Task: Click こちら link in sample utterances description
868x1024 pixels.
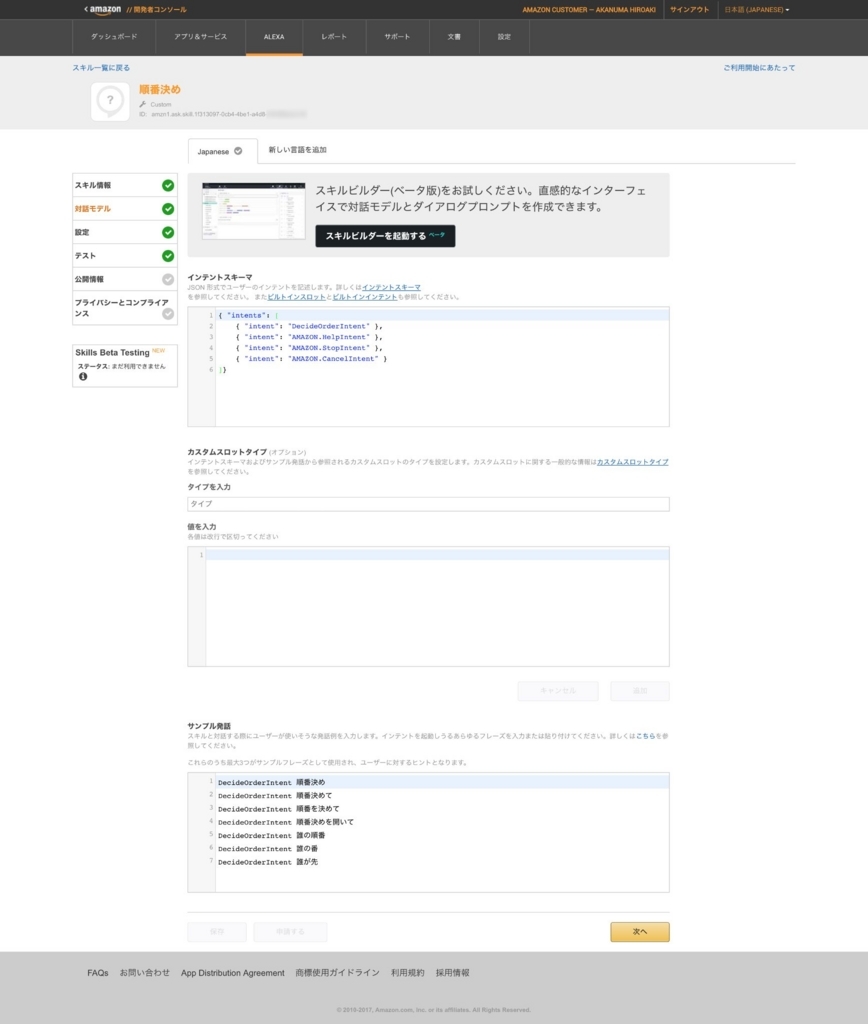Action: pos(645,736)
